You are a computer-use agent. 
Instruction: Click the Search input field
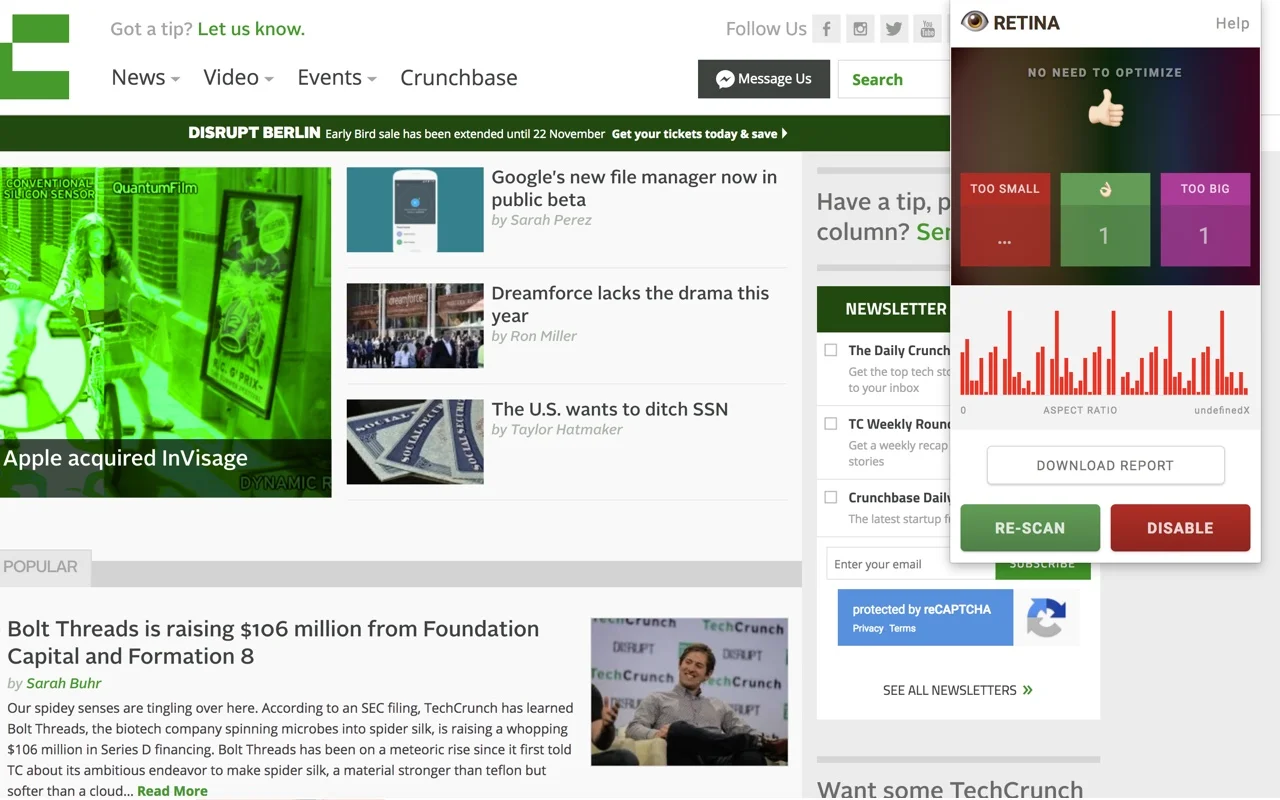[895, 79]
